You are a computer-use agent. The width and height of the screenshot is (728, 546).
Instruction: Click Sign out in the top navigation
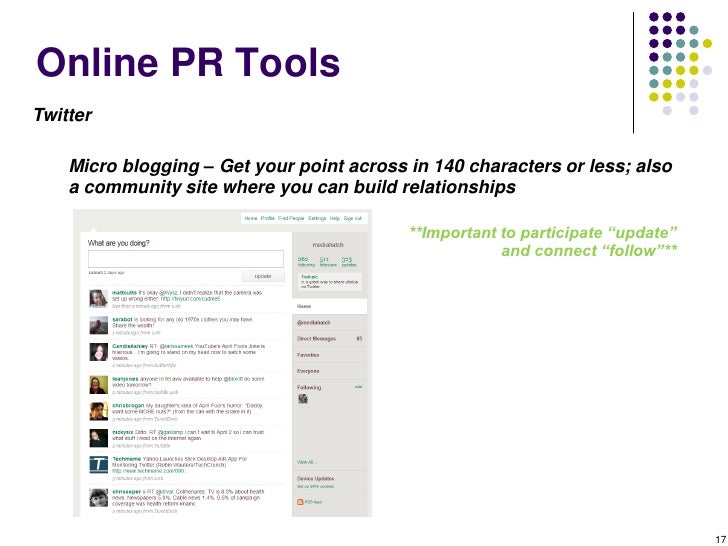pos(352,218)
